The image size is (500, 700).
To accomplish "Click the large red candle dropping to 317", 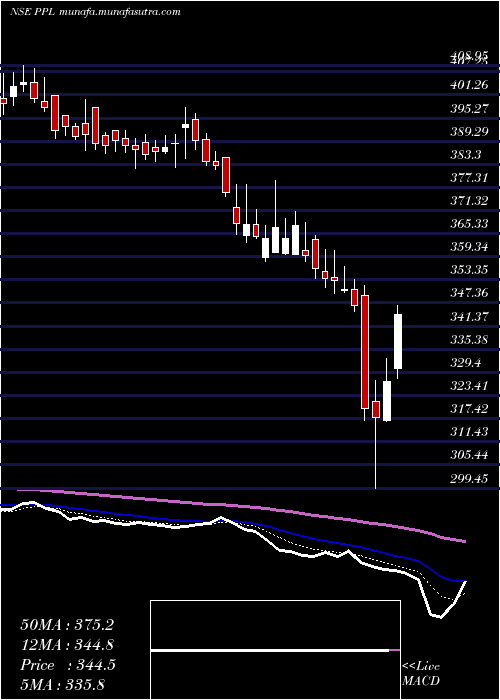I will pyautogui.click(x=365, y=352).
